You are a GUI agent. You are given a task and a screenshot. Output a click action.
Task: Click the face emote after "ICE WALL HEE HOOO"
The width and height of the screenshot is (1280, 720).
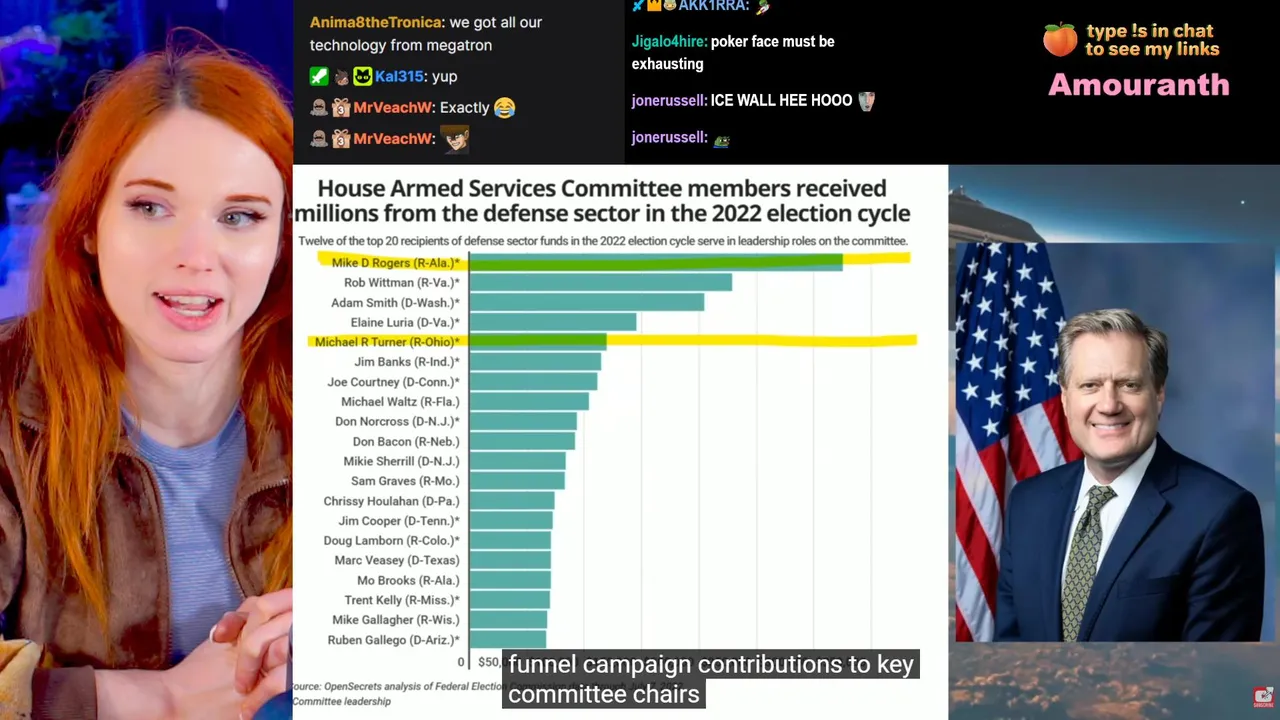pos(866,101)
